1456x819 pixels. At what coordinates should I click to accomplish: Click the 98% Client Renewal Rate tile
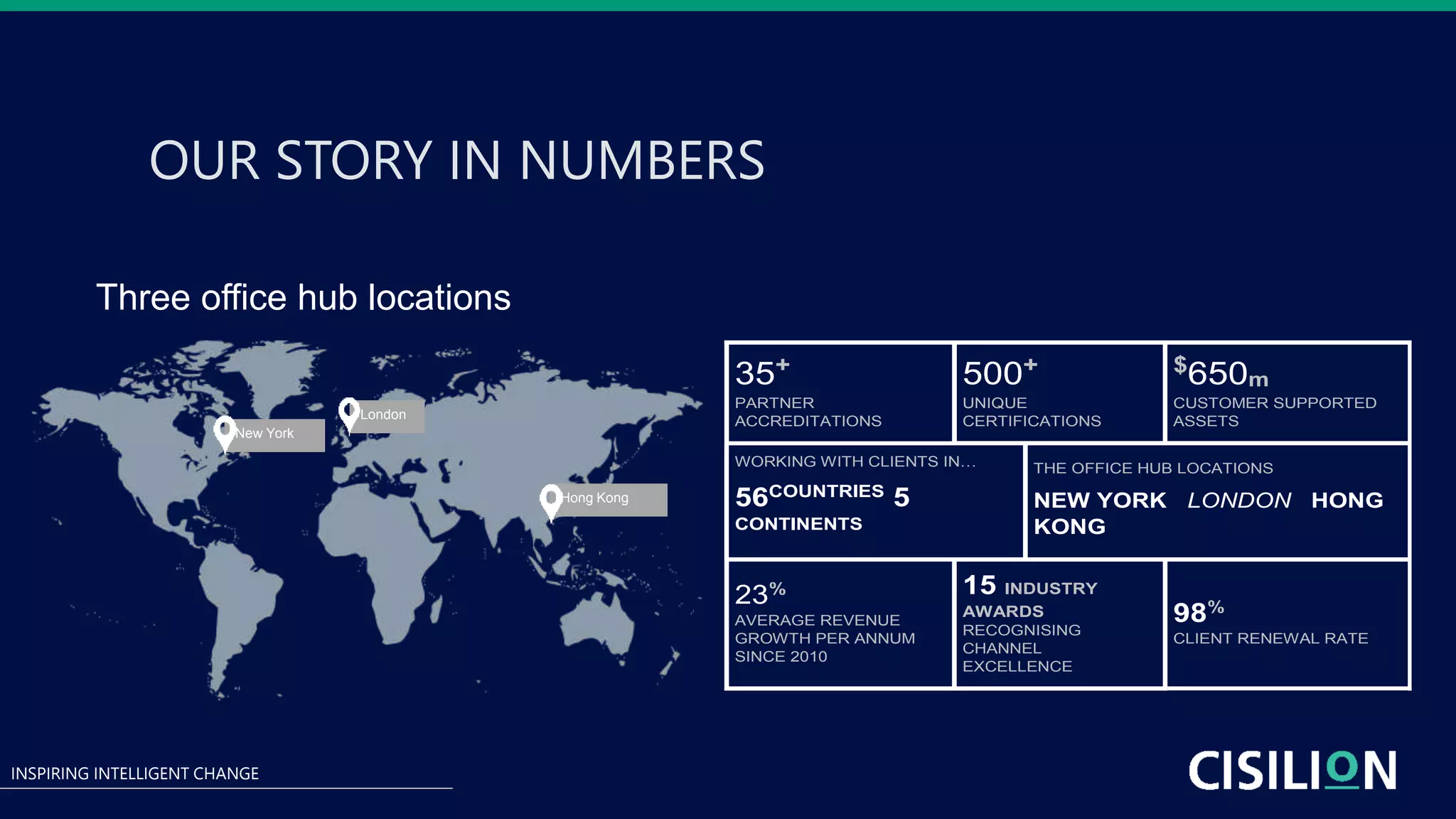click(x=1287, y=624)
